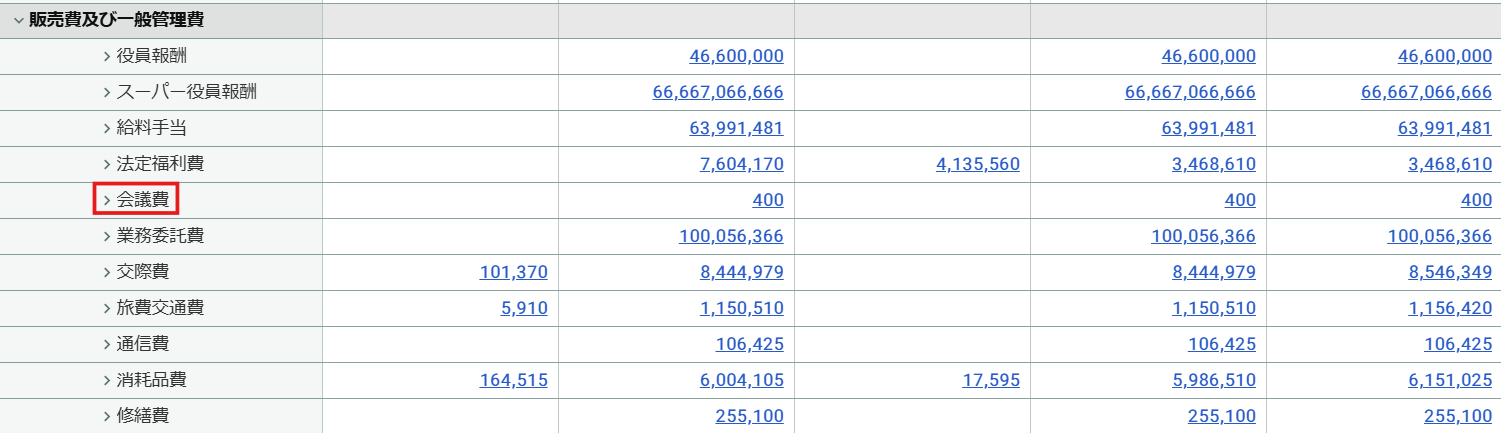Click the leftmost 63,991,481 link
Screen dimensions: 1501x433
click(x=736, y=128)
